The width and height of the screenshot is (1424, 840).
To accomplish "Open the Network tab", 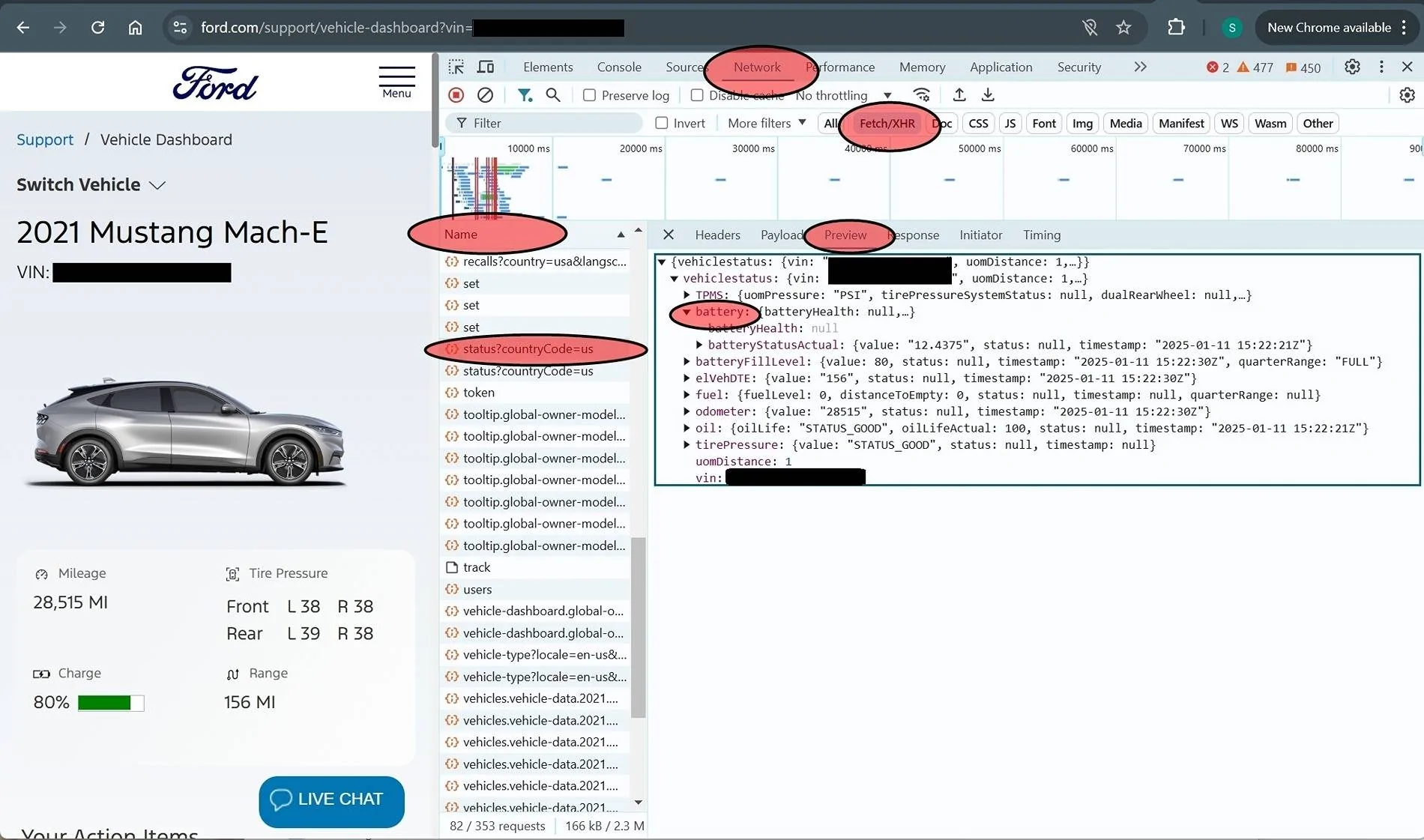I will coord(757,67).
